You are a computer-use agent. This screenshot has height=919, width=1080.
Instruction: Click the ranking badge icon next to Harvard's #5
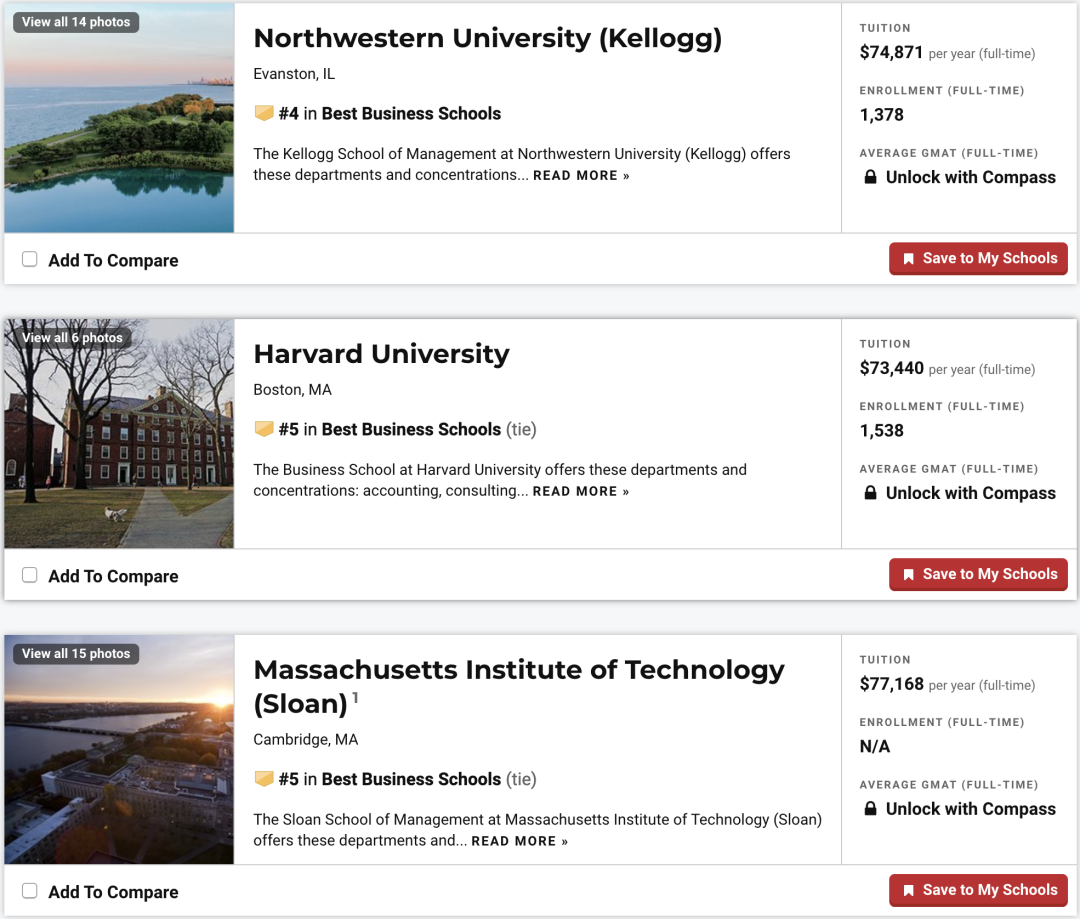tap(264, 428)
